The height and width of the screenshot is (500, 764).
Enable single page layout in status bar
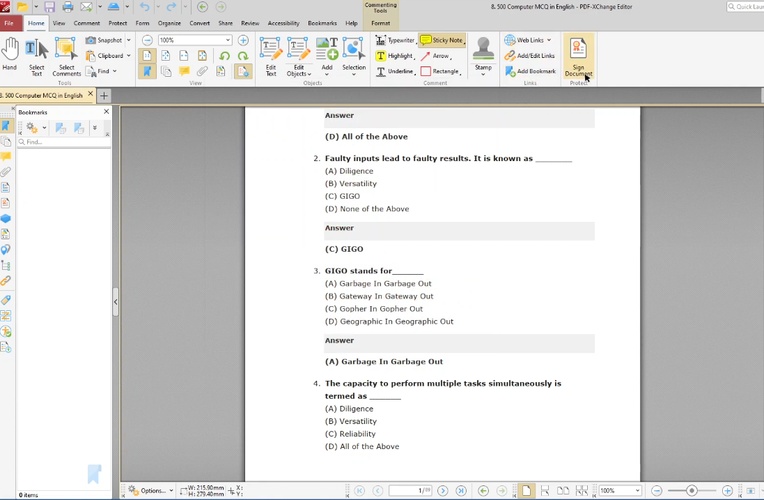[x=526, y=491]
